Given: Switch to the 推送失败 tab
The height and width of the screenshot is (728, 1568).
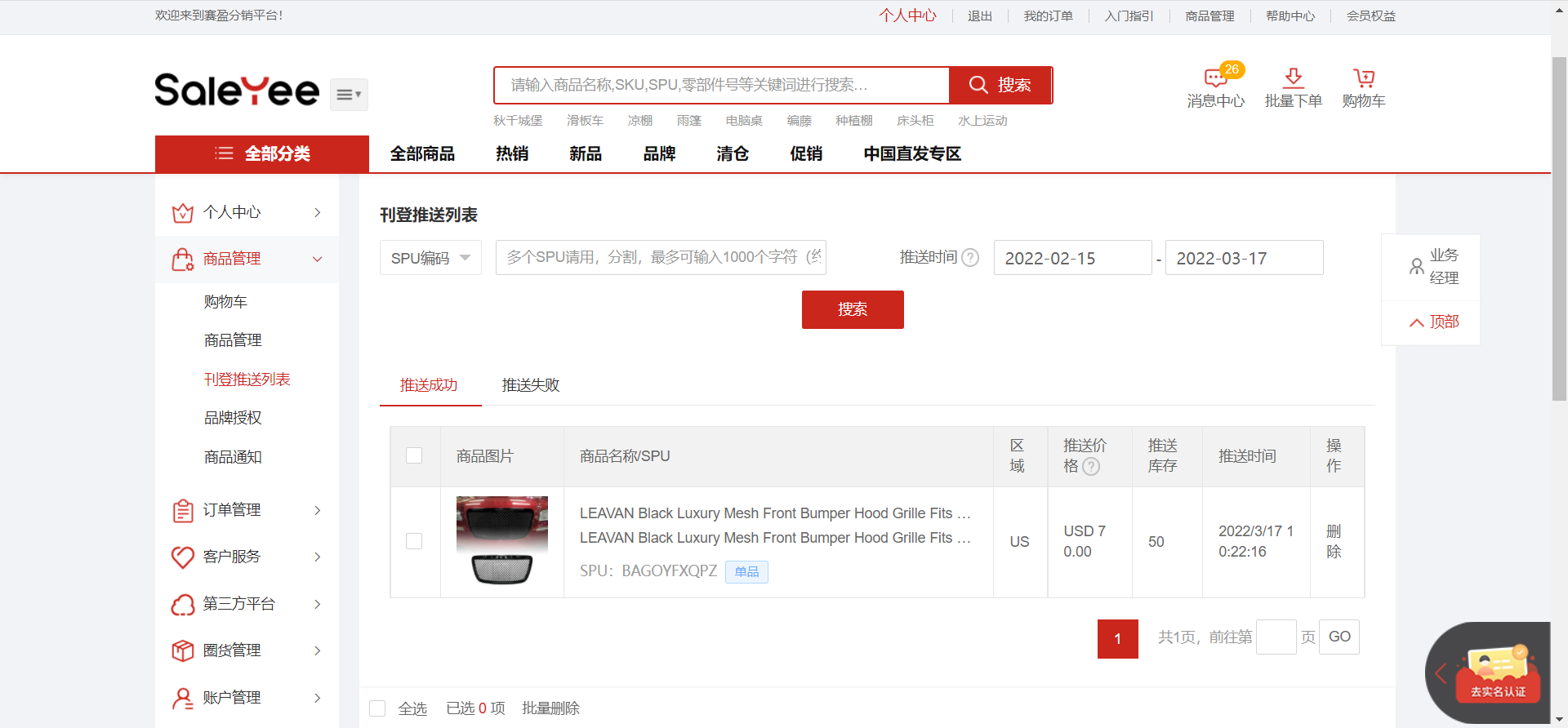Looking at the screenshot, I should click(x=531, y=385).
